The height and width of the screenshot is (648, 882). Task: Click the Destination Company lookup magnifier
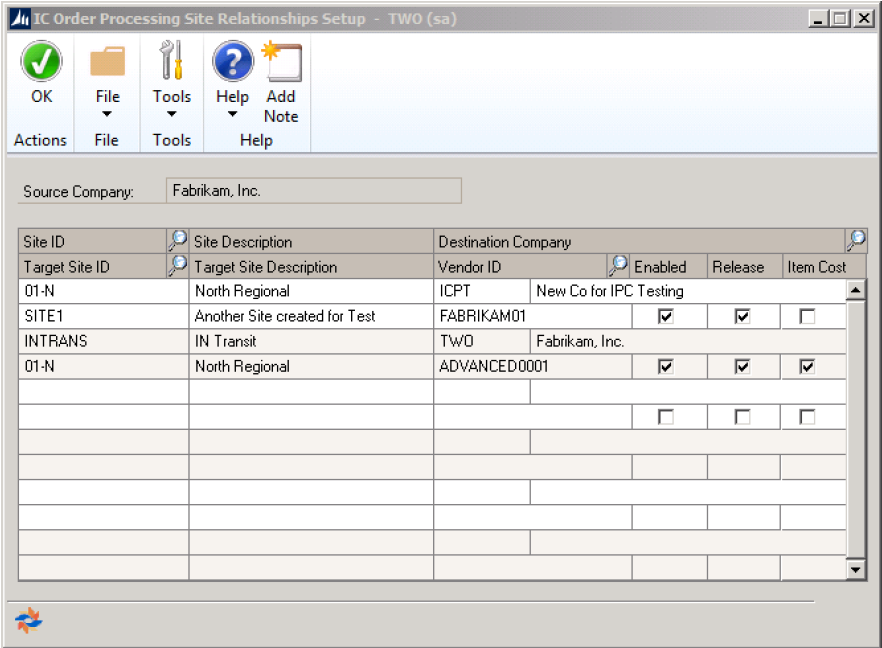pyautogui.click(x=856, y=240)
